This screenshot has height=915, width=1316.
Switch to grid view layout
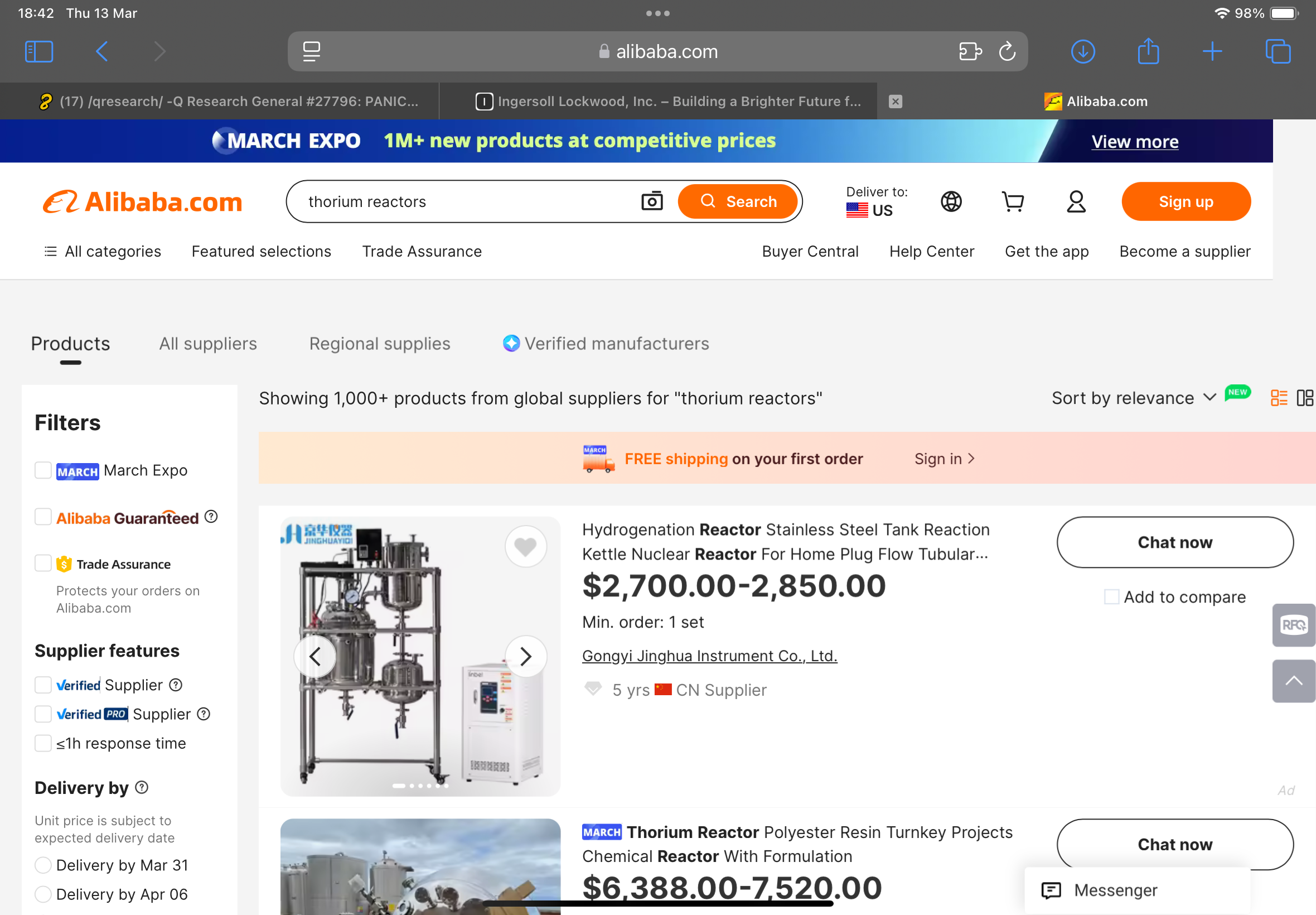(1304, 398)
